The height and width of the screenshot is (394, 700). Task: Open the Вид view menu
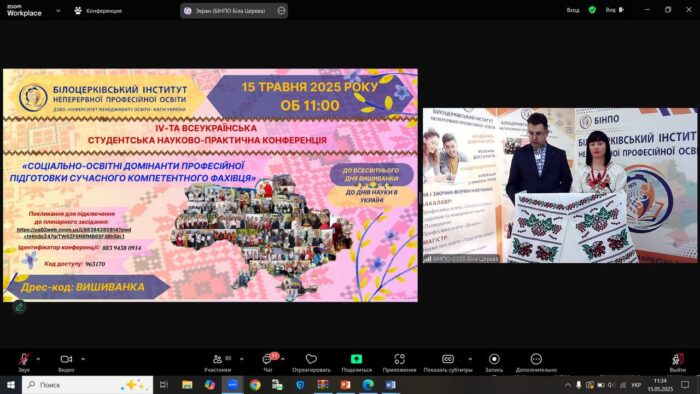tap(615, 10)
